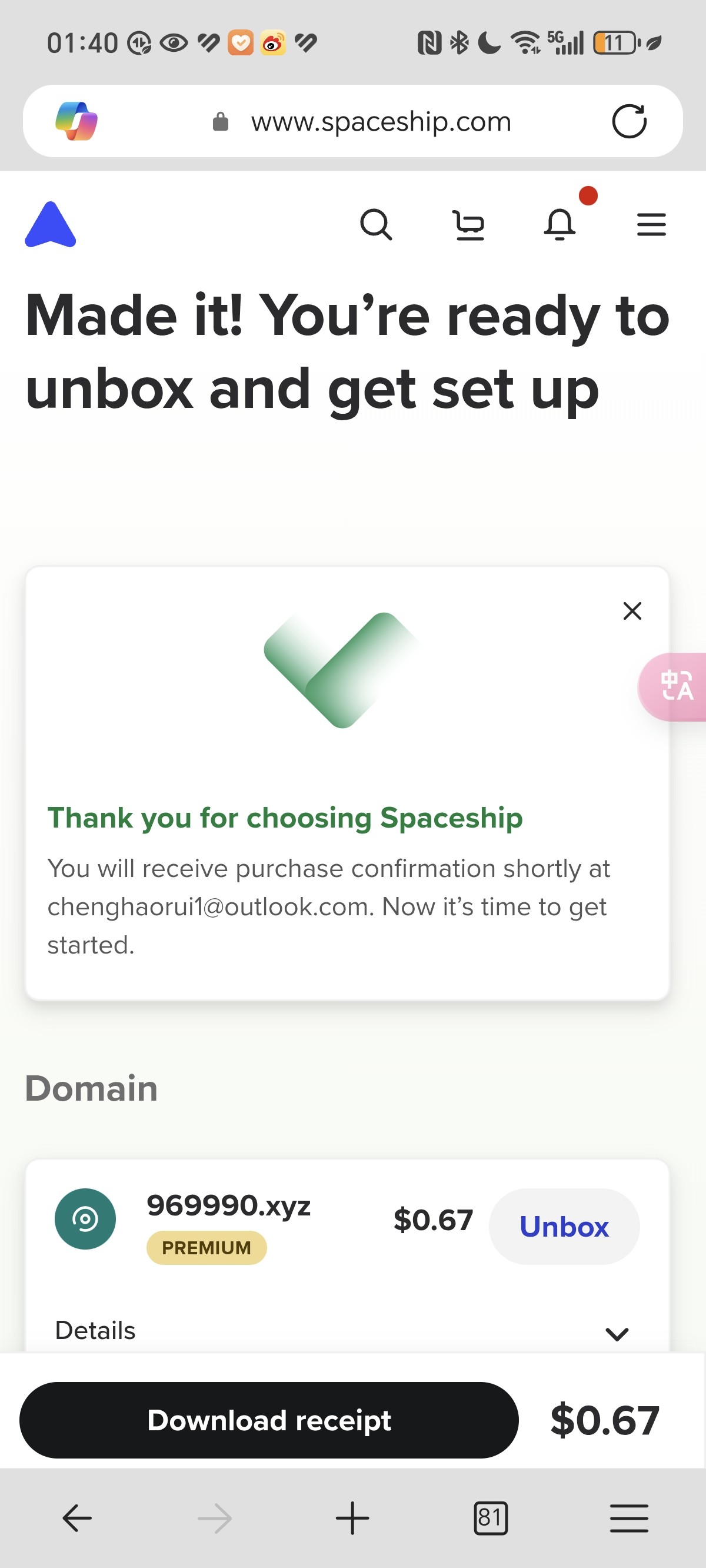The height and width of the screenshot is (1568, 706).
Task: Tap the PREMIUM badge label
Action: pos(207,1247)
